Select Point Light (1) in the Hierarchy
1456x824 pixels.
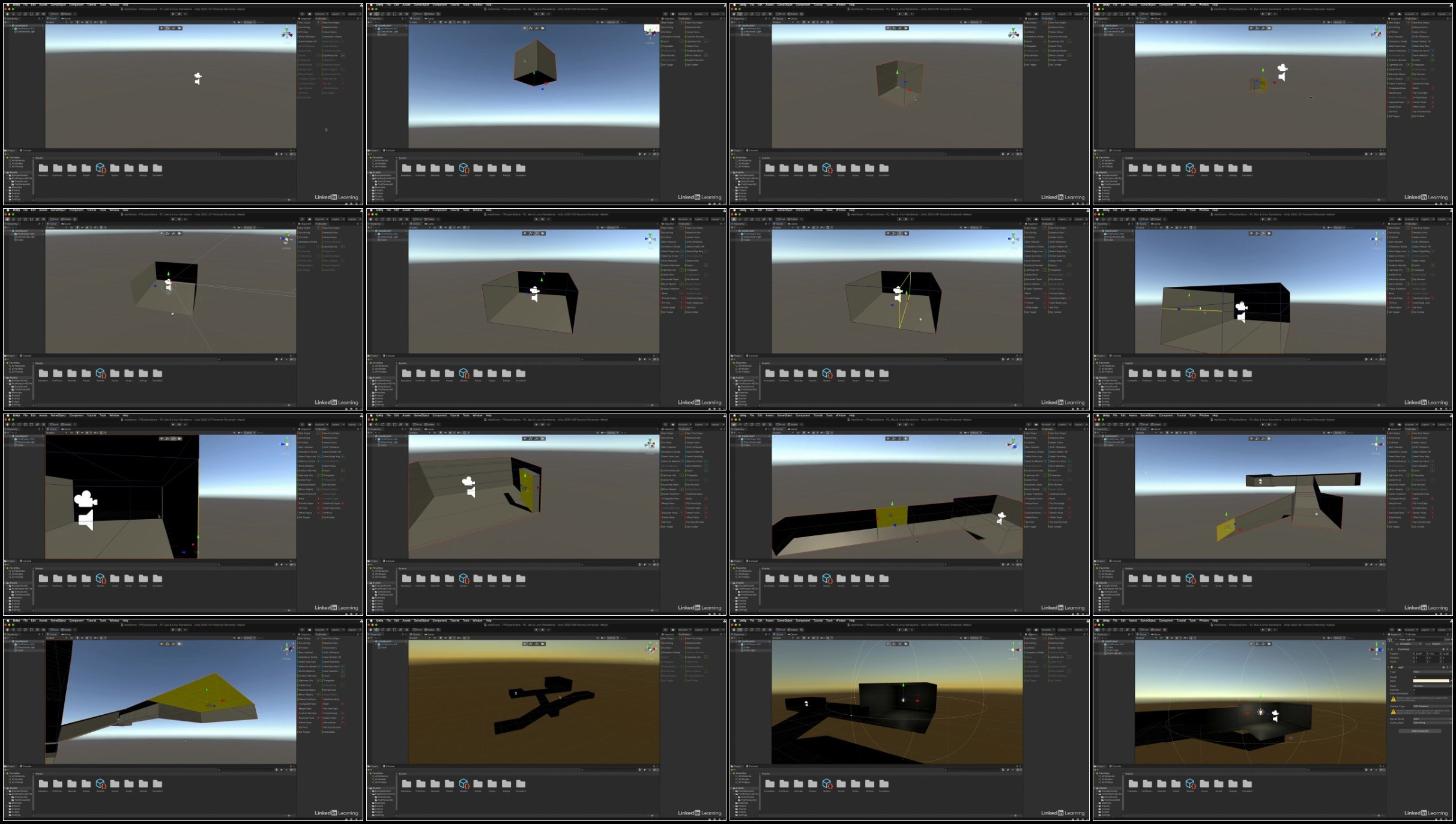(1114, 654)
